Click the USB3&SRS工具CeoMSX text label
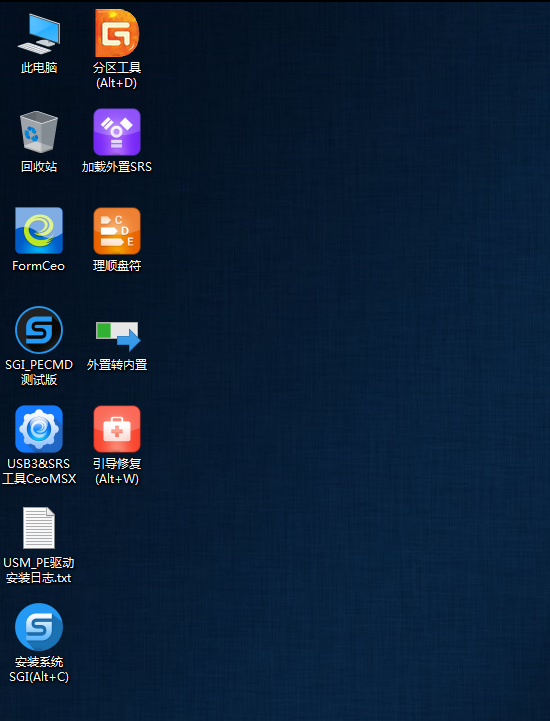The height and width of the screenshot is (721, 550). (39, 471)
